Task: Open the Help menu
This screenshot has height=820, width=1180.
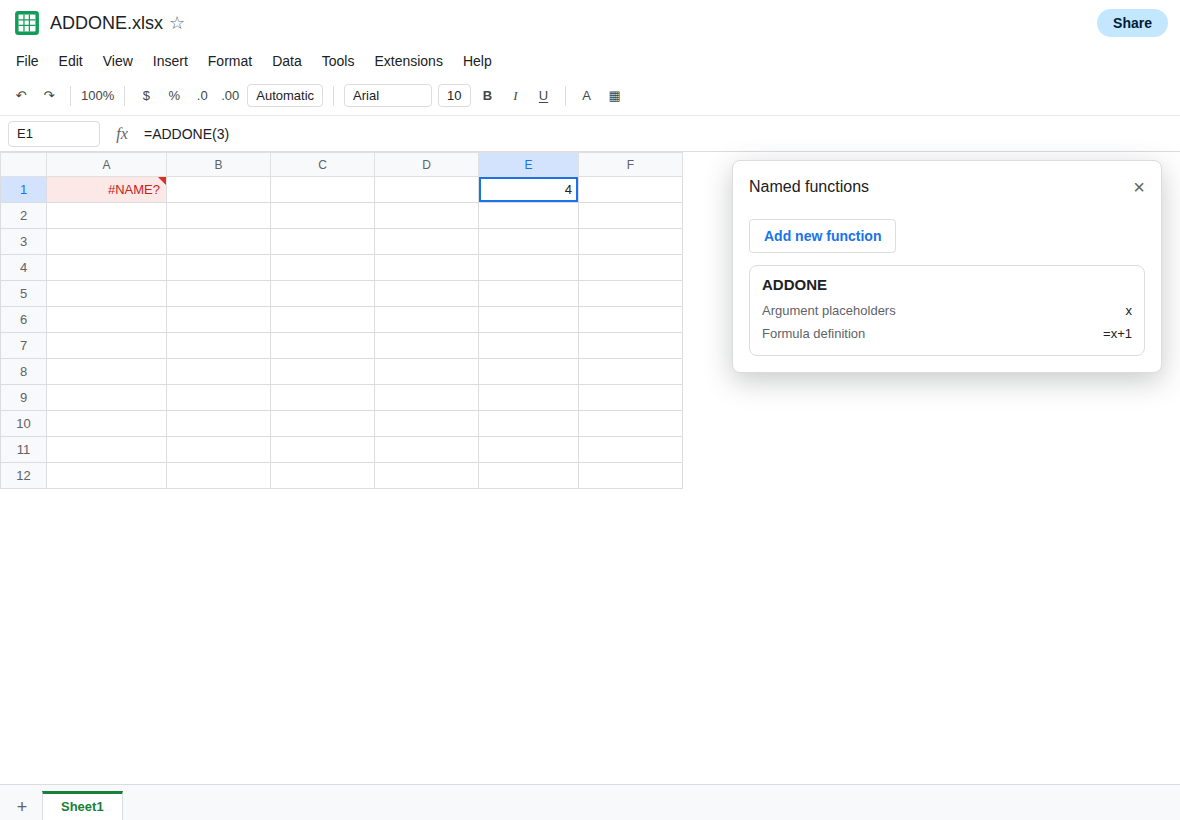Action: pyautogui.click(x=477, y=61)
